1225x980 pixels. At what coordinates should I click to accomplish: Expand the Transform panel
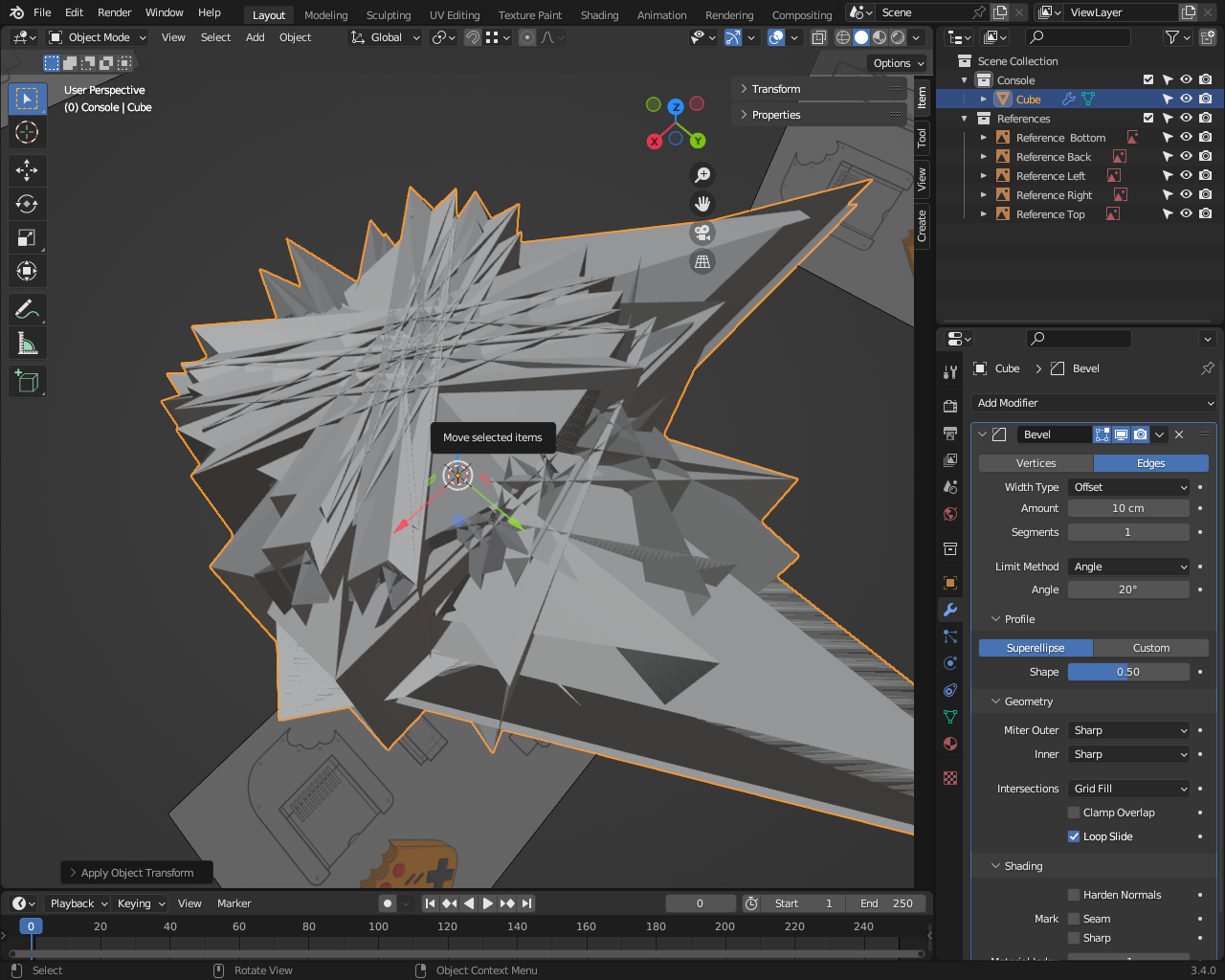pyautogui.click(x=776, y=89)
